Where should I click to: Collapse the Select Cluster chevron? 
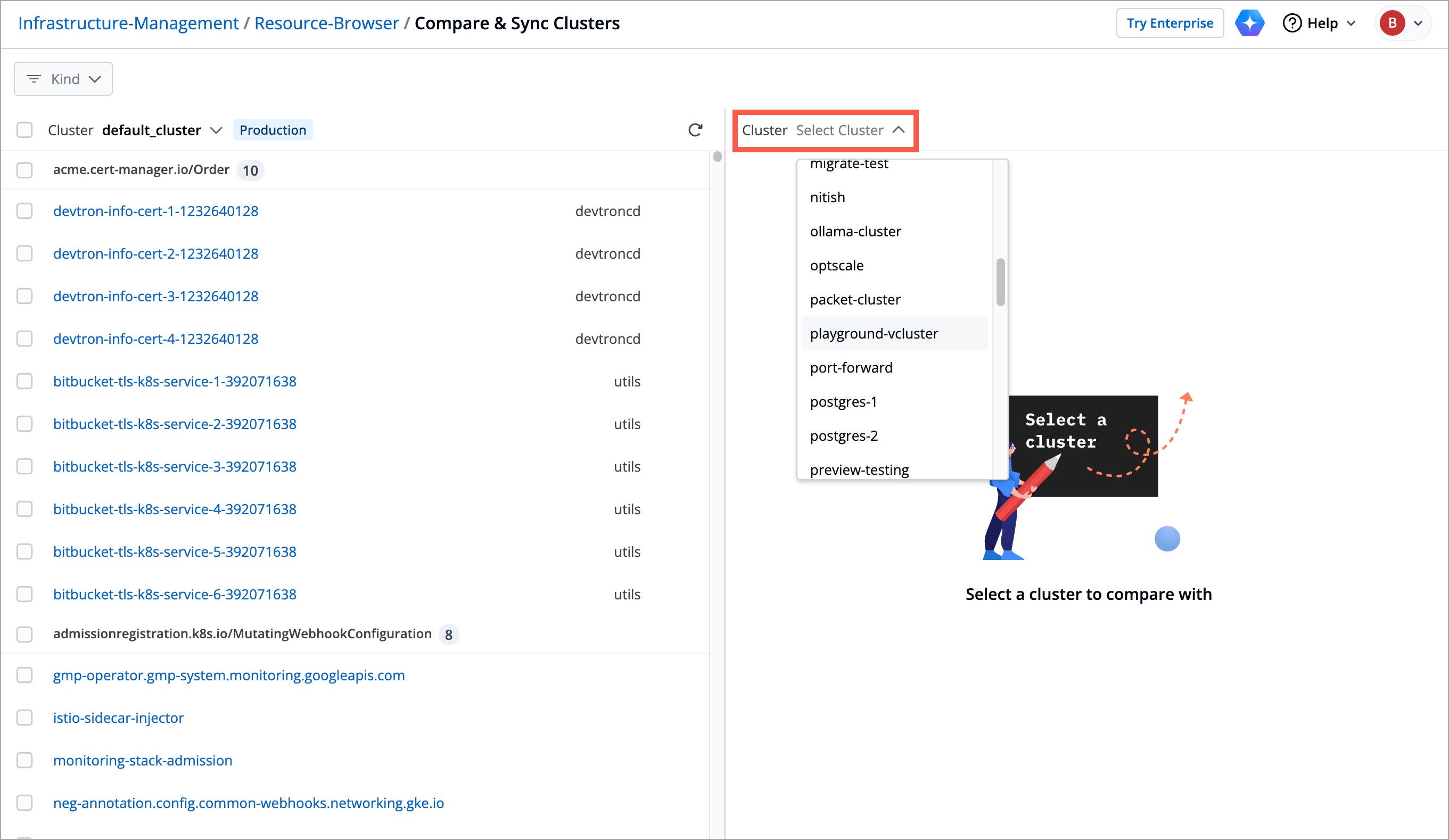(x=898, y=130)
